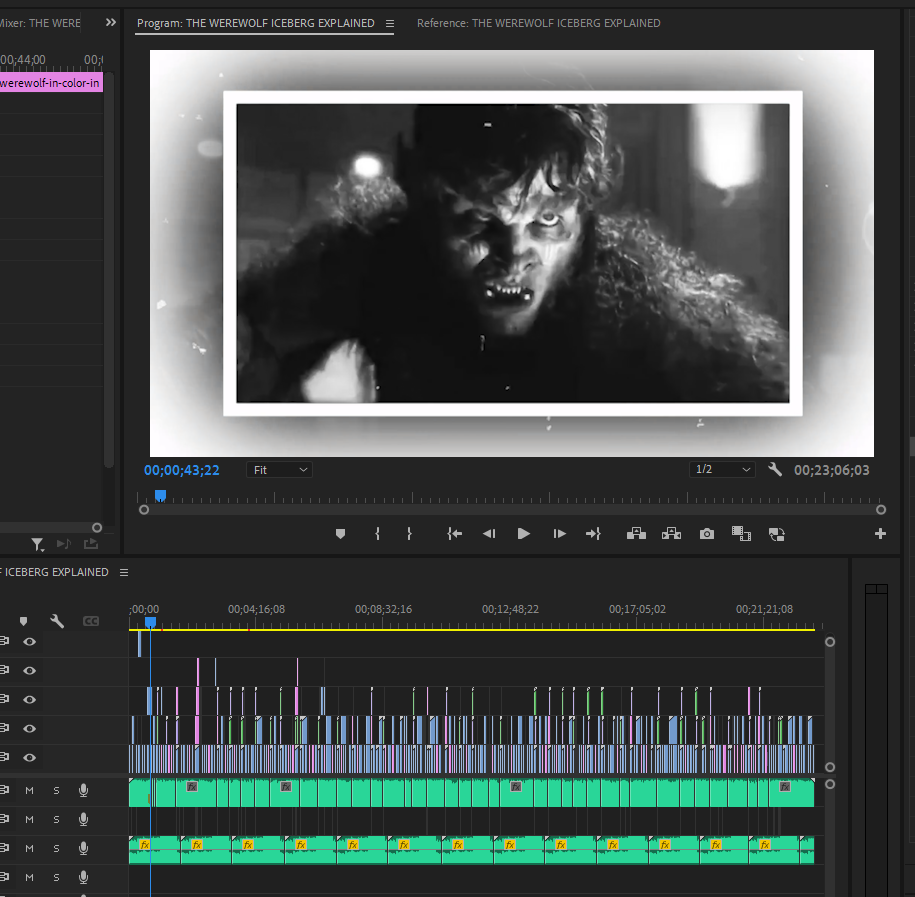Viewport: 915px width, 897px height.
Task: Click the Lift button
Action: [x=636, y=534]
